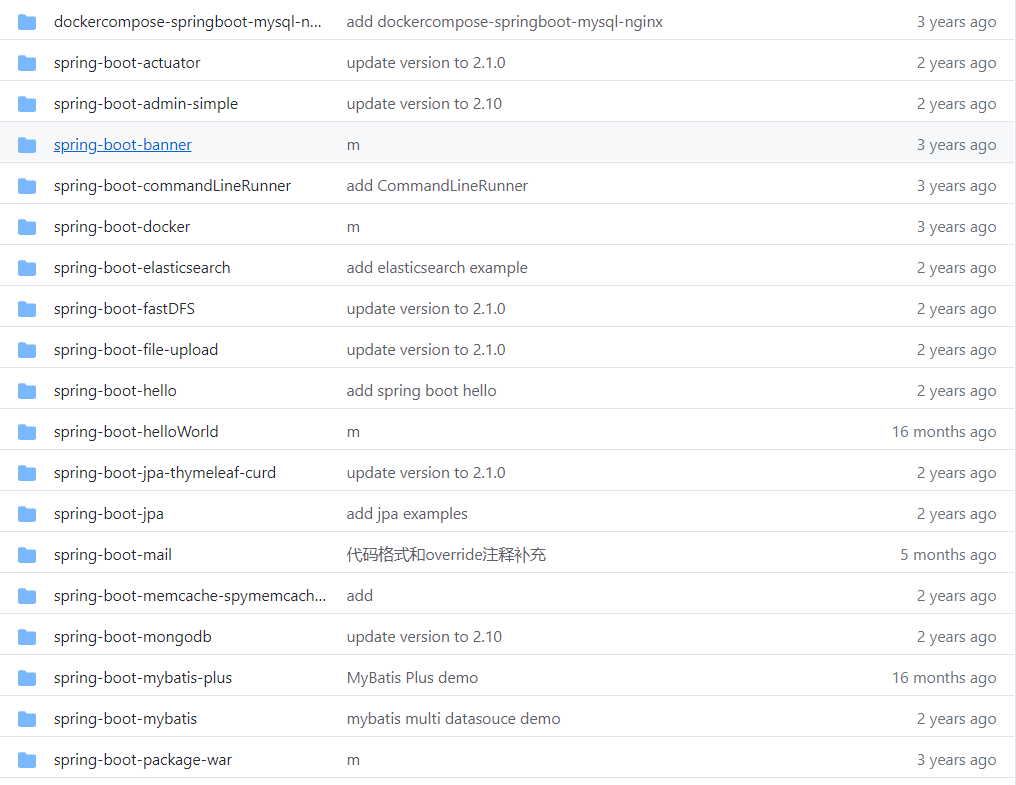This screenshot has width=1016, height=785.
Task: Click commit message 'add spring boot hello'
Action: (421, 391)
